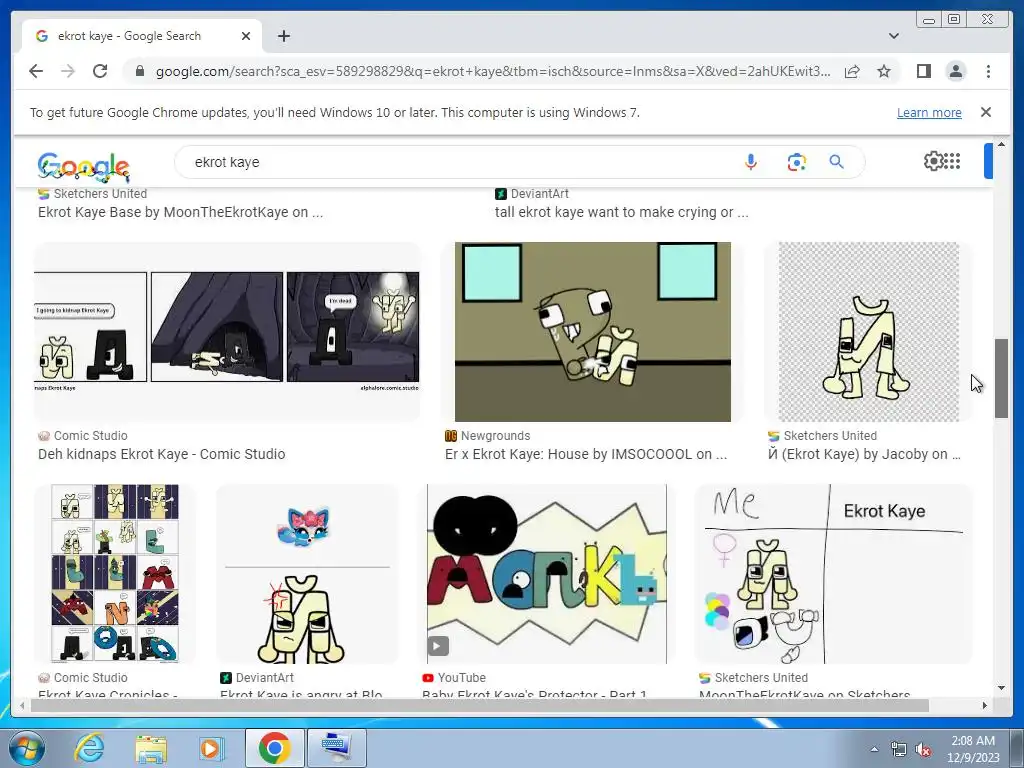Click the browser forward arrow

click(x=68, y=71)
